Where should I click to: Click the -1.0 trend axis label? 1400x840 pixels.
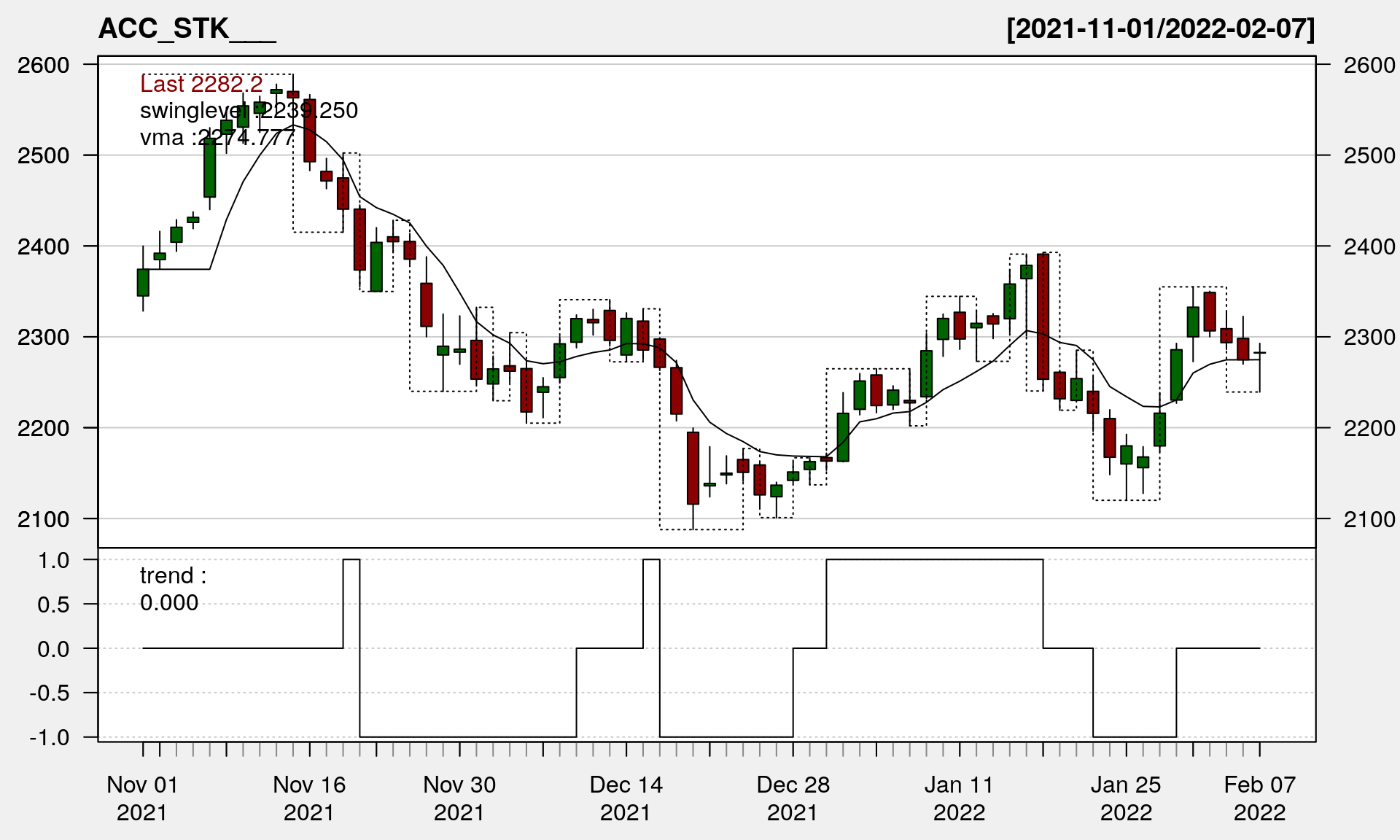pos(50,737)
